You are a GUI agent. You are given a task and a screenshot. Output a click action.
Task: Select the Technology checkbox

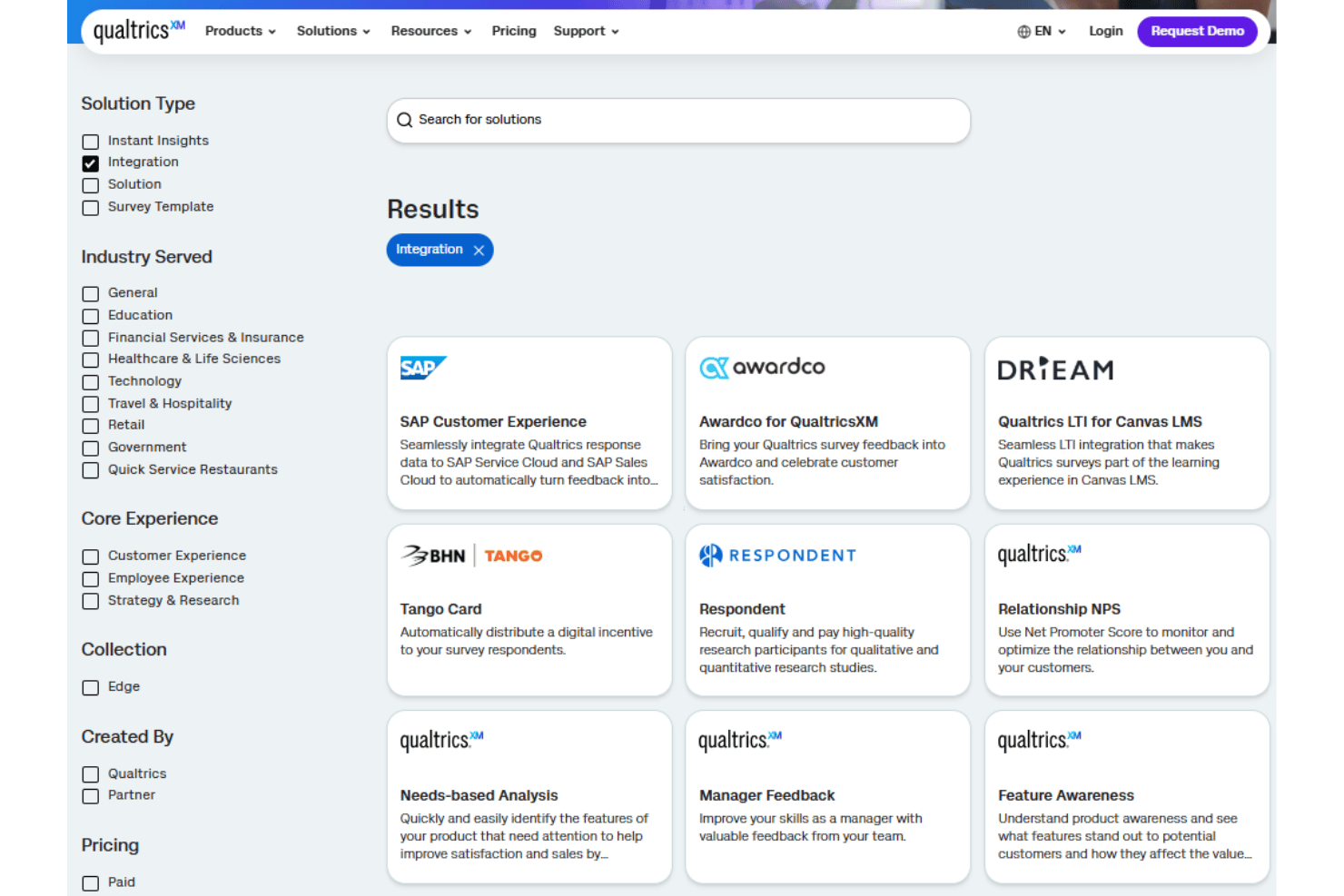tap(91, 382)
